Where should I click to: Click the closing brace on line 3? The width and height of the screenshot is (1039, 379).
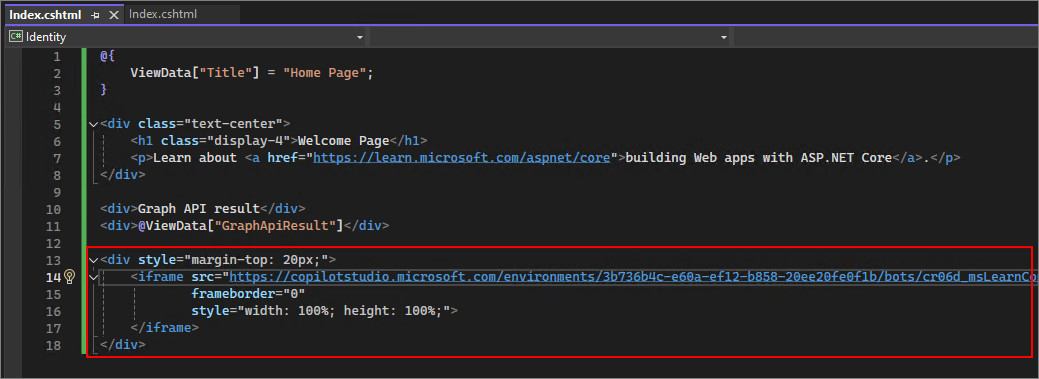pos(103,90)
